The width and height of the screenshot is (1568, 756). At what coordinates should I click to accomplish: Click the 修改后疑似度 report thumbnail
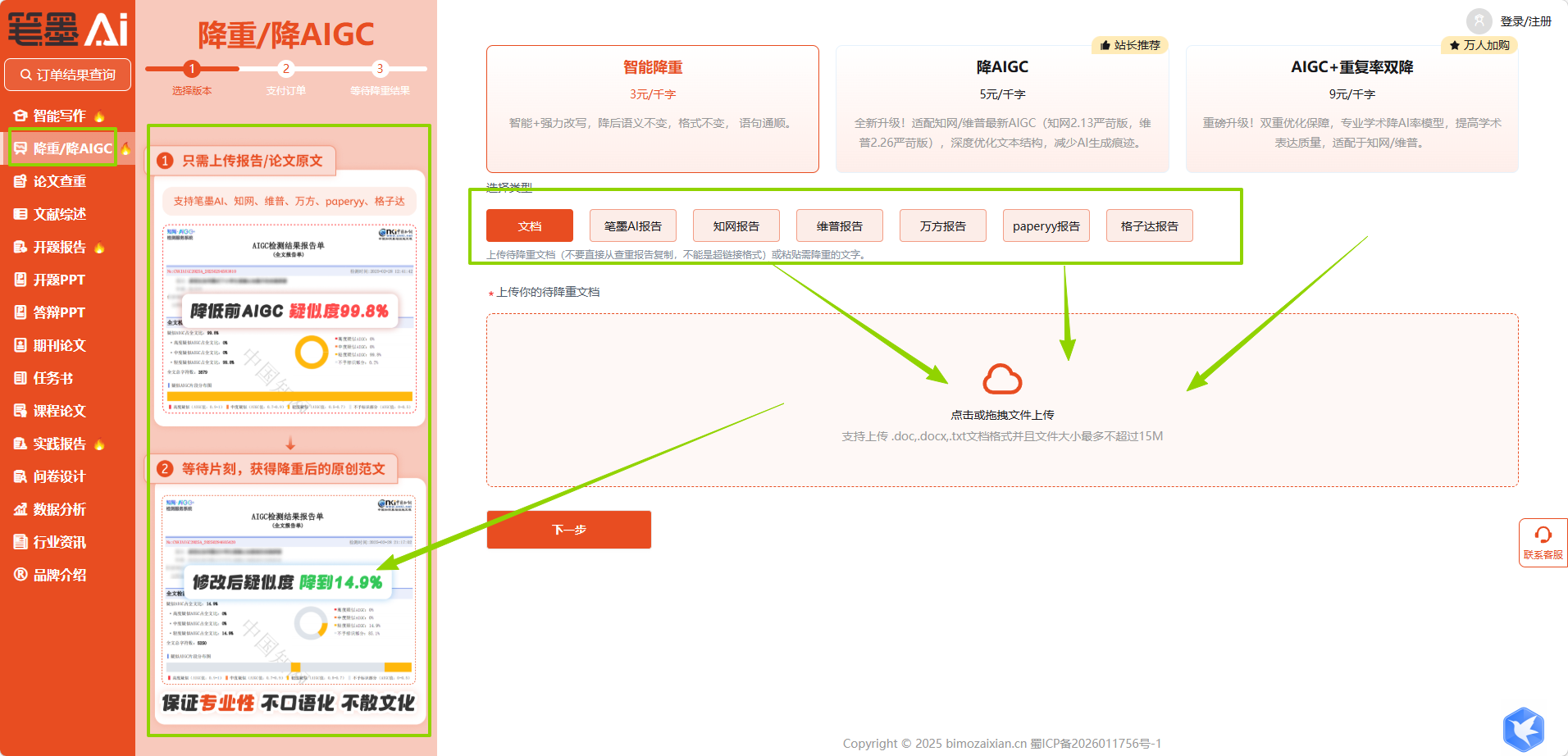point(289,590)
